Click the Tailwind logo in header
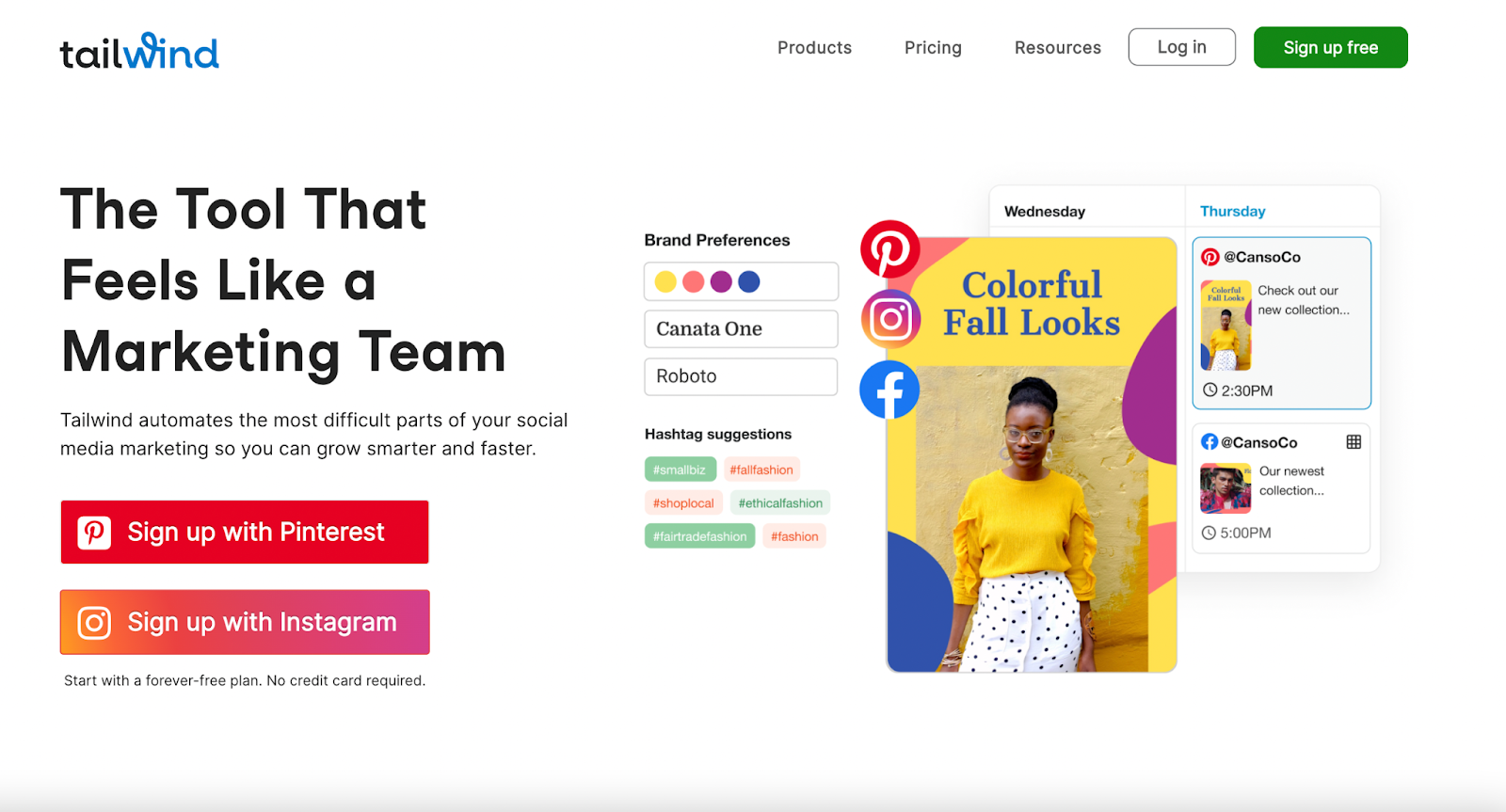 point(139,52)
